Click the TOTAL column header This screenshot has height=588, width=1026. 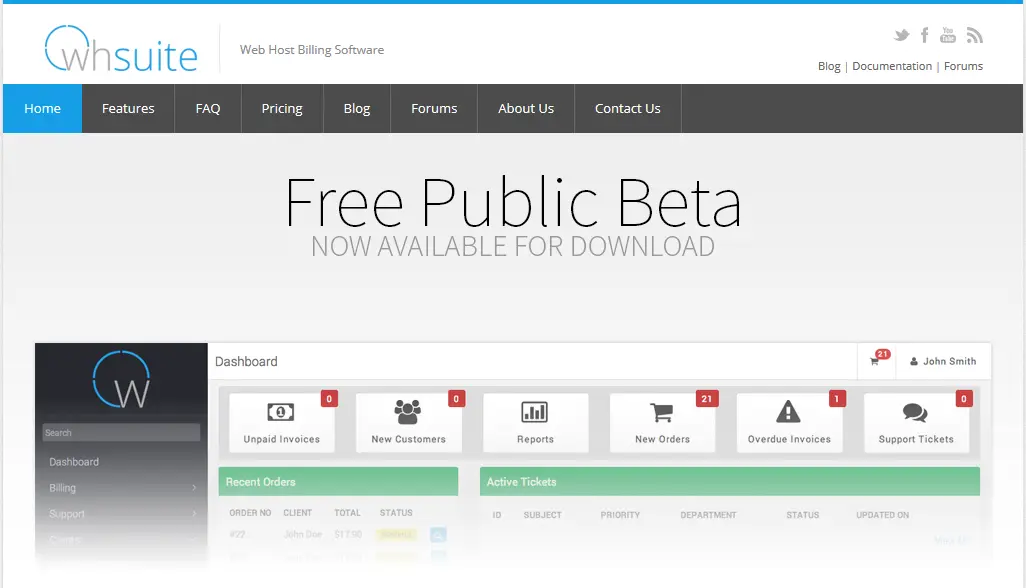pos(347,513)
